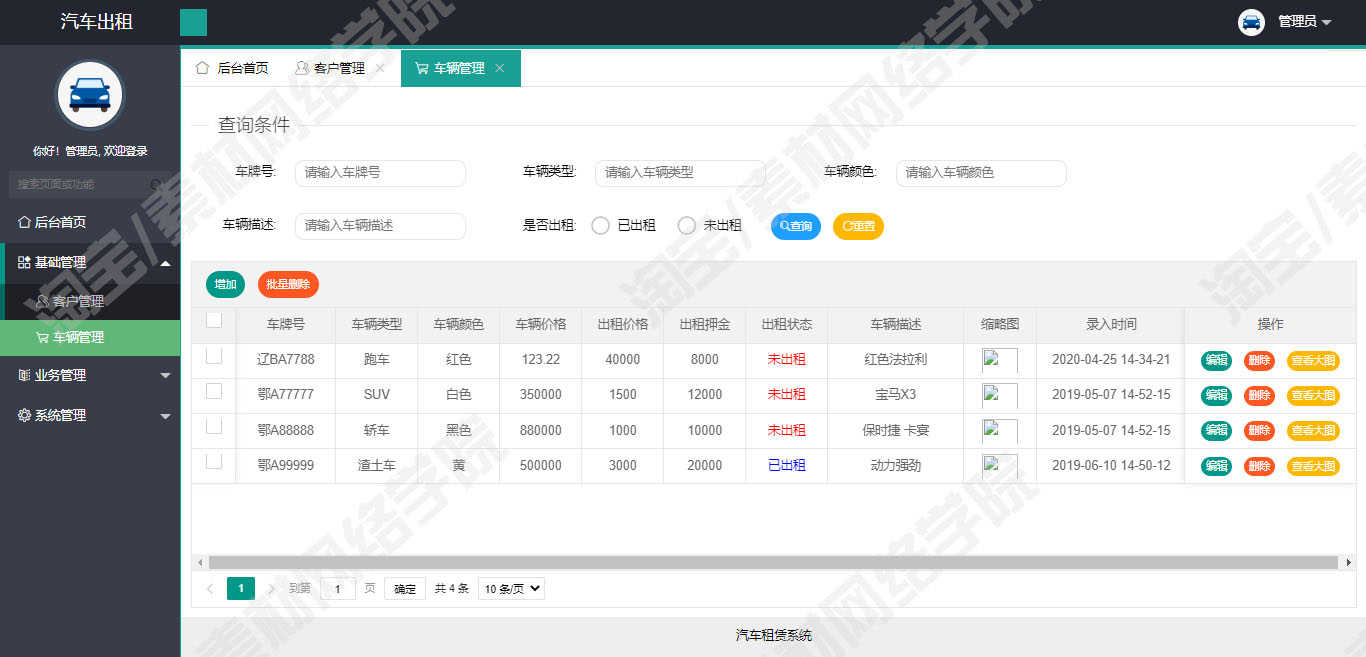Click the admin car avatar in the header
1366x657 pixels.
[x=1251, y=22]
